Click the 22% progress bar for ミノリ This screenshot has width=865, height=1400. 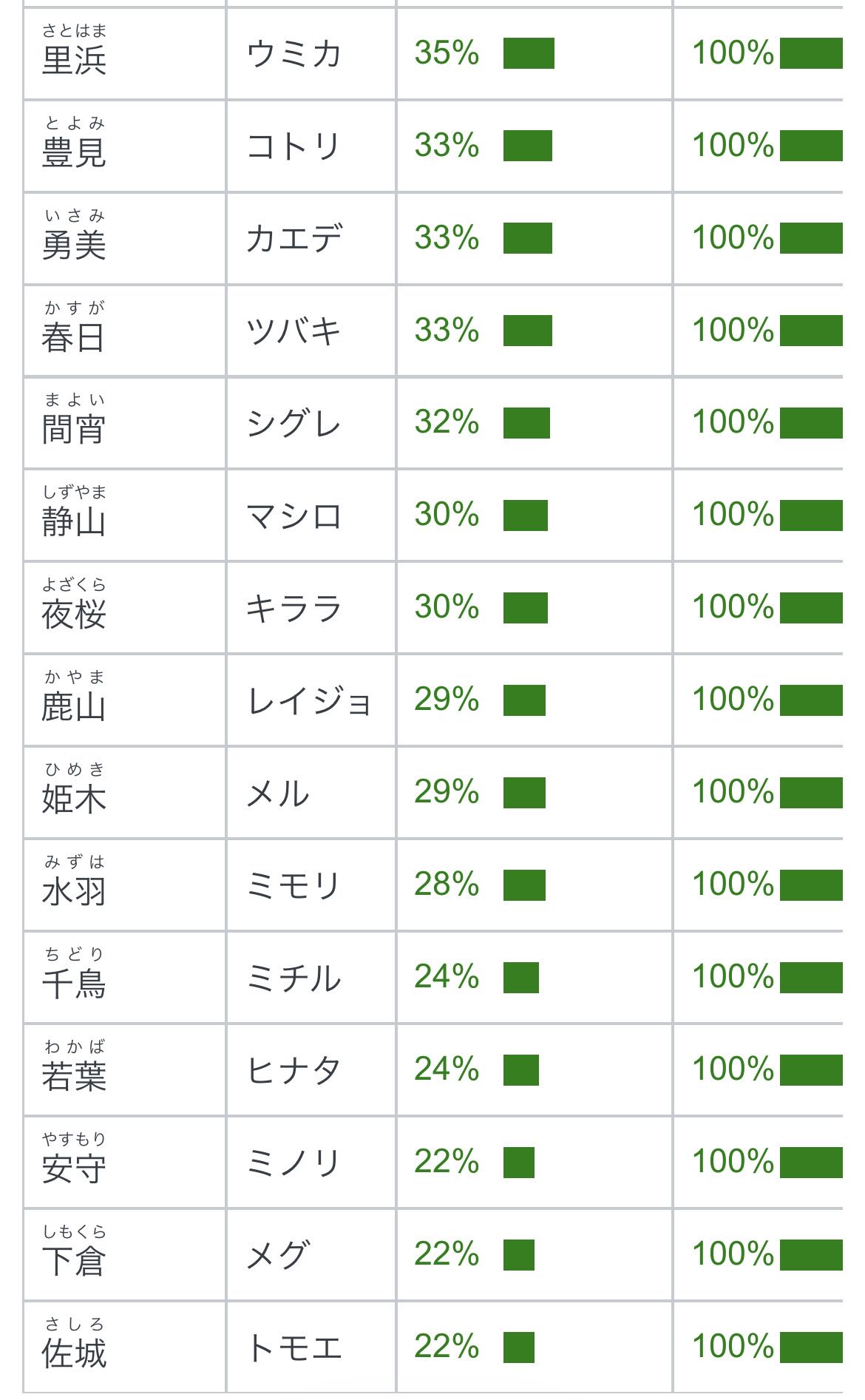519,1163
